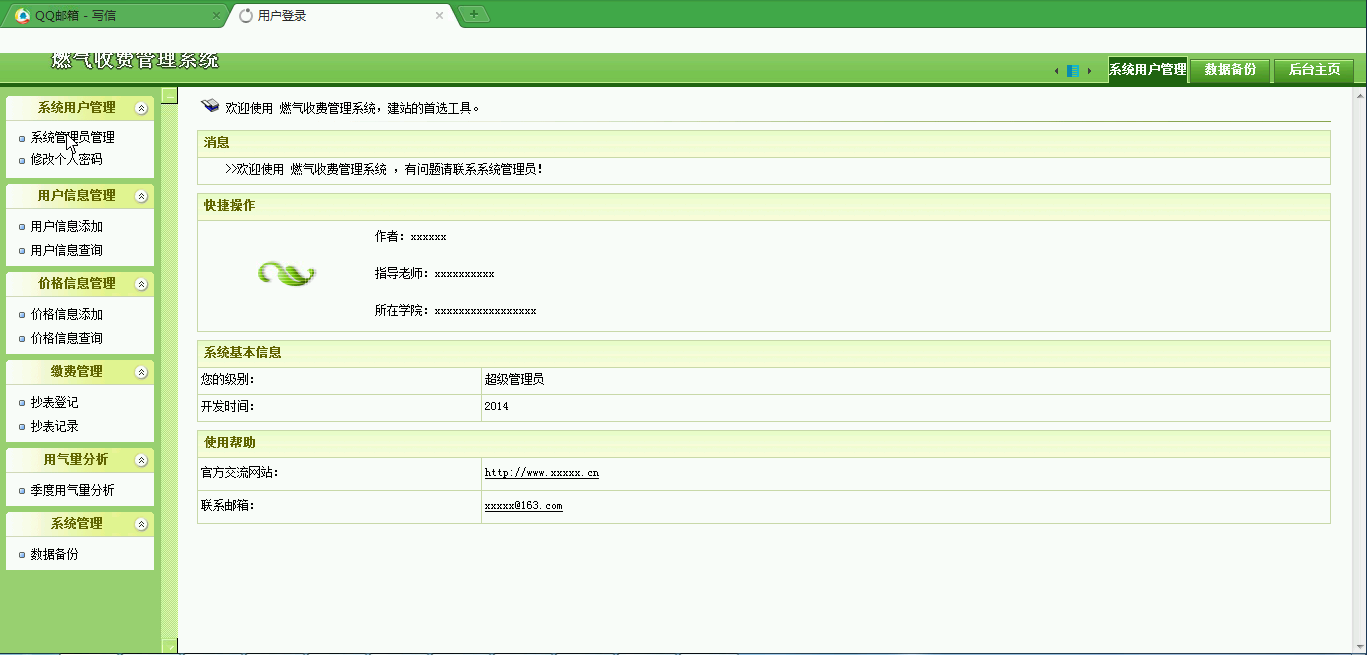Image resolution: width=1367 pixels, height=655 pixels.
Task: Click the scrollbar up arrow
Action: click(1359, 95)
